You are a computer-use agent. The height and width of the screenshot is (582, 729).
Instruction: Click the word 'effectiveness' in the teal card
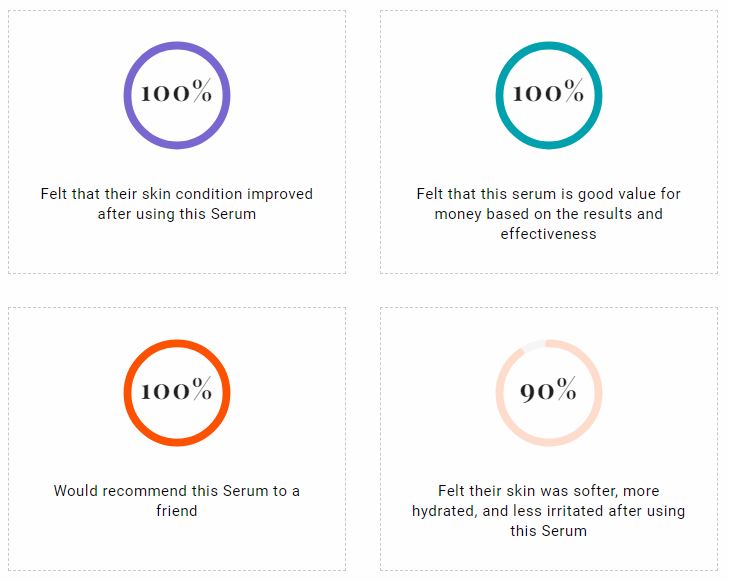(549, 234)
